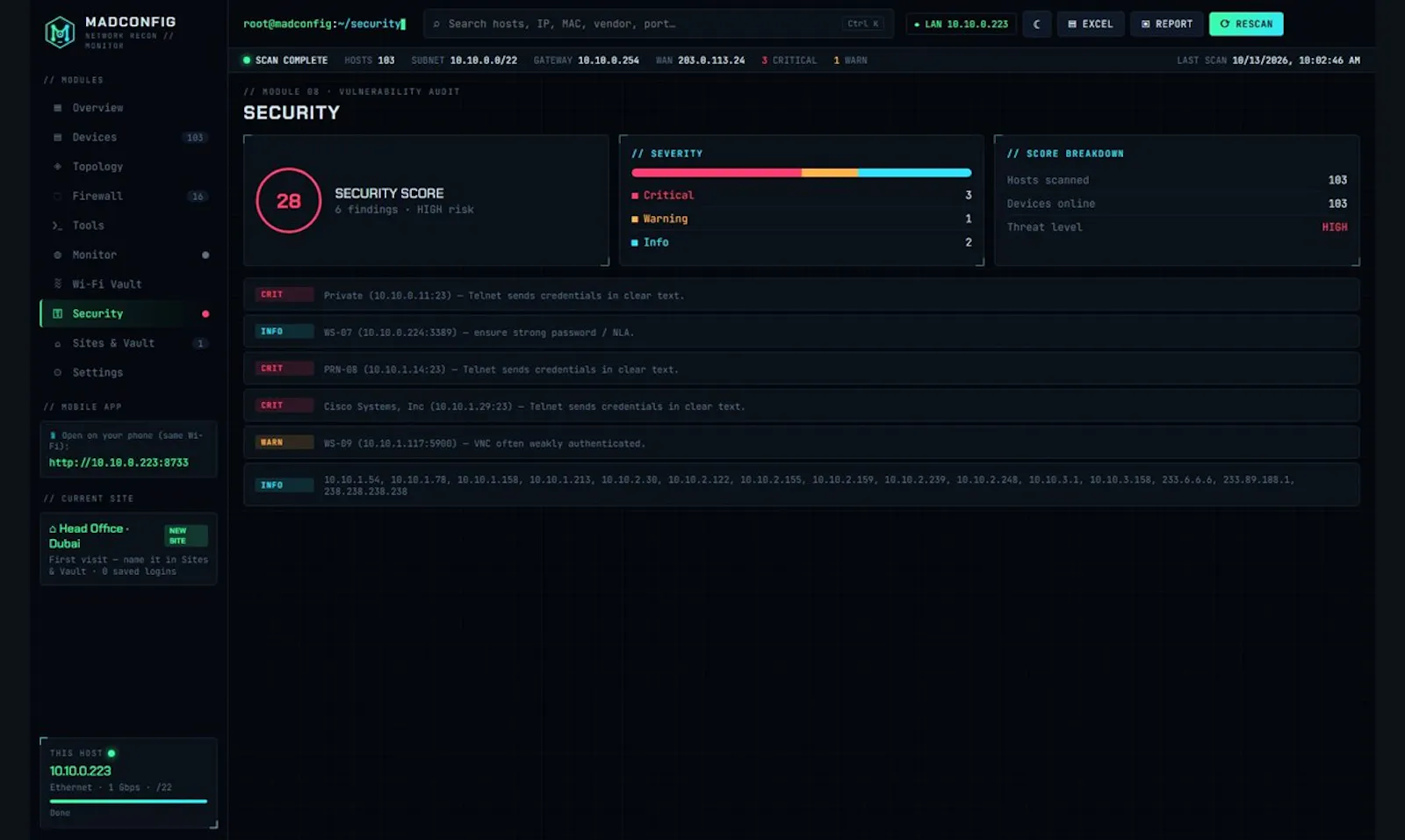The width and height of the screenshot is (1405, 840).
Task: Click the MadConfig logo icon
Action: click(60, 32)
